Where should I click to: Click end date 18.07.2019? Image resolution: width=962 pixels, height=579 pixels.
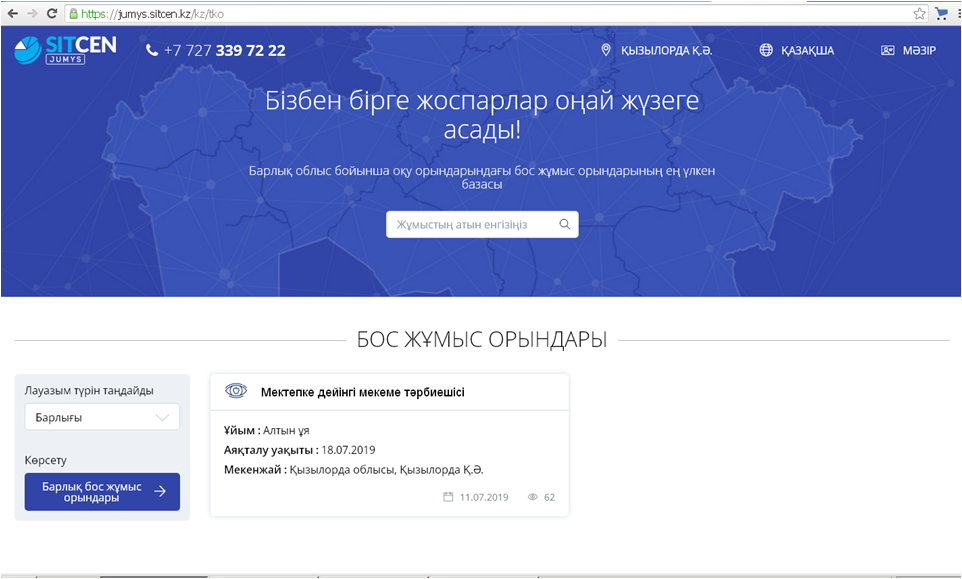click(348, 450)
